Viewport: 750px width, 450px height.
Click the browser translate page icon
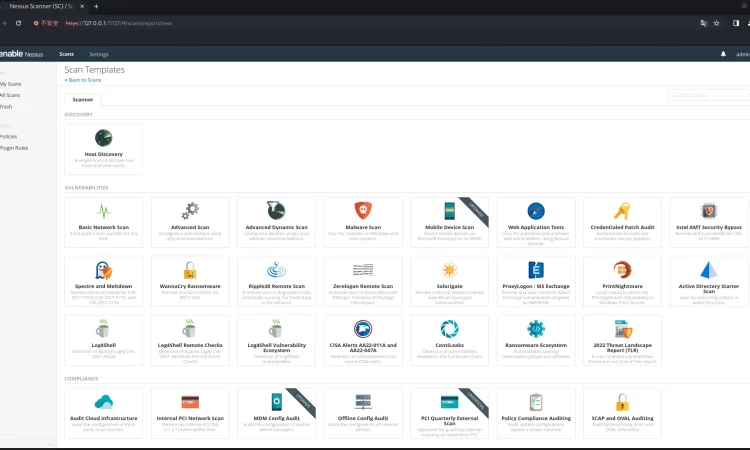[704, 23]
